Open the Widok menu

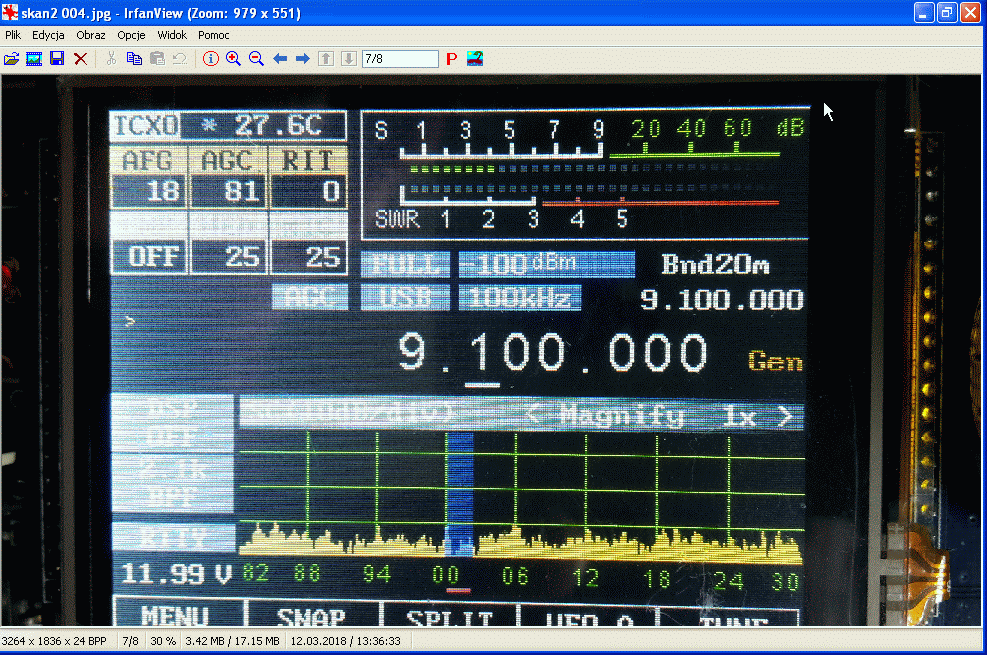pyautogui.click(x=172, y=35)
